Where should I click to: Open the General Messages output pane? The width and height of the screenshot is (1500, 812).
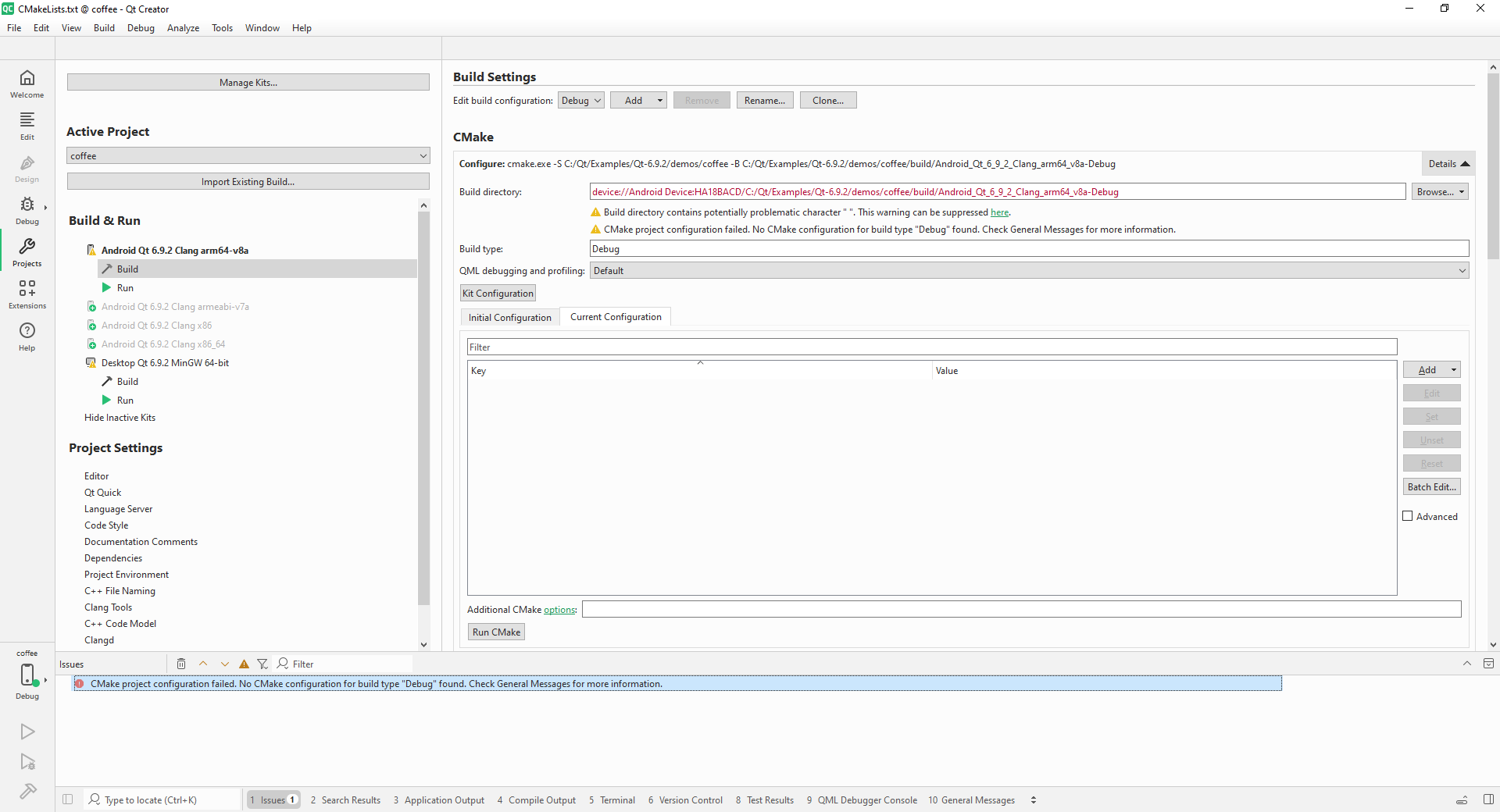(971, 800)
